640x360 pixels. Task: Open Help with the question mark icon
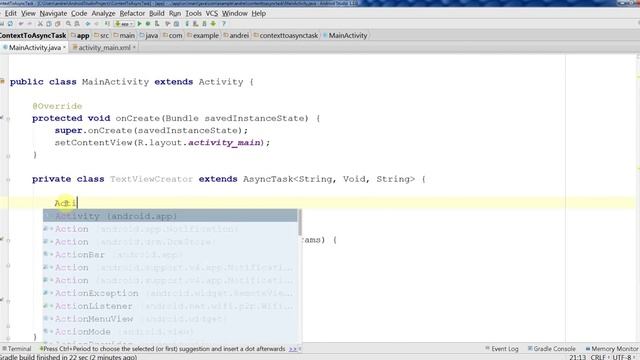click(223, 24)
